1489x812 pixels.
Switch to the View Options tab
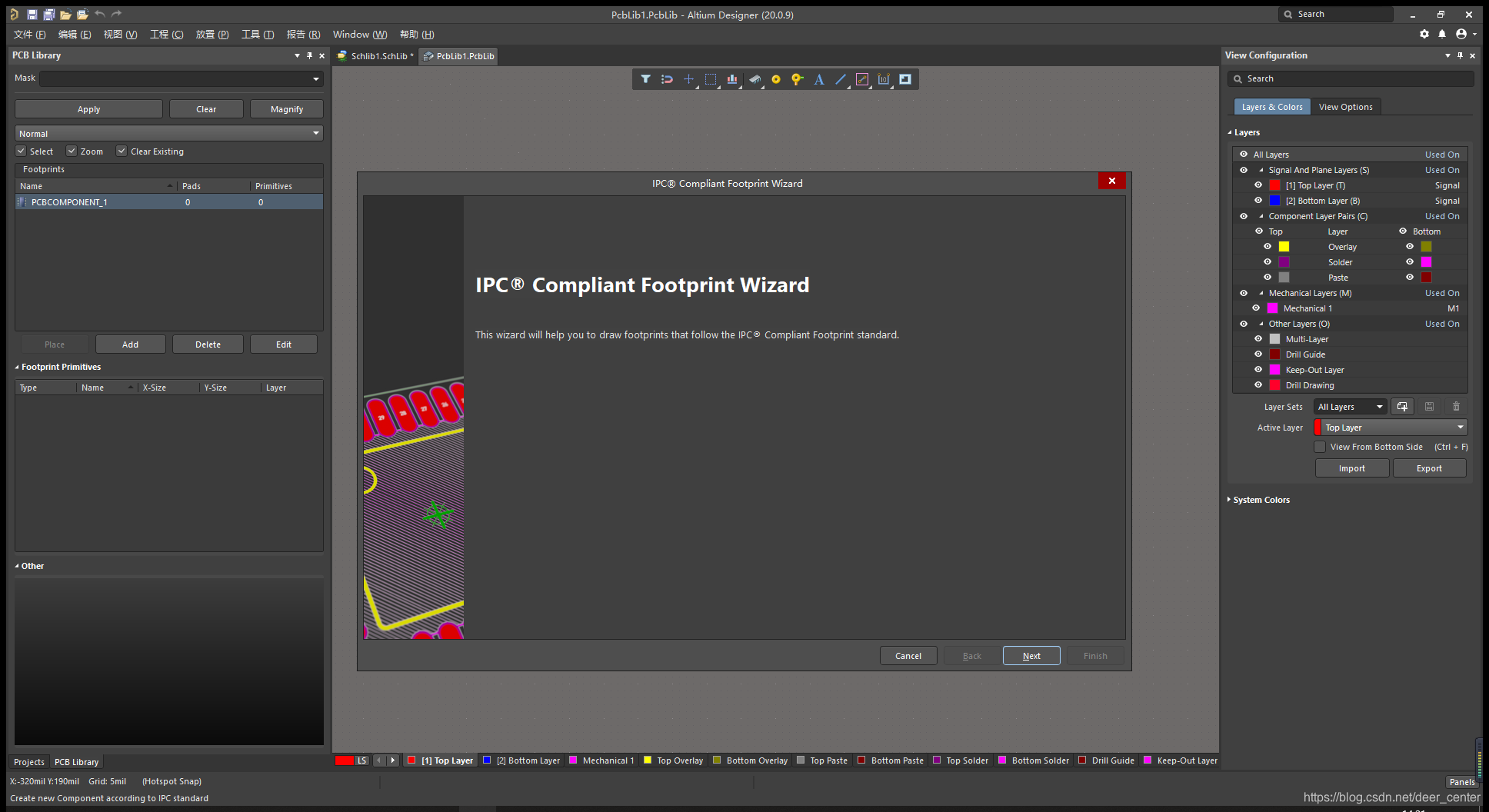(x=1345, y=107)
